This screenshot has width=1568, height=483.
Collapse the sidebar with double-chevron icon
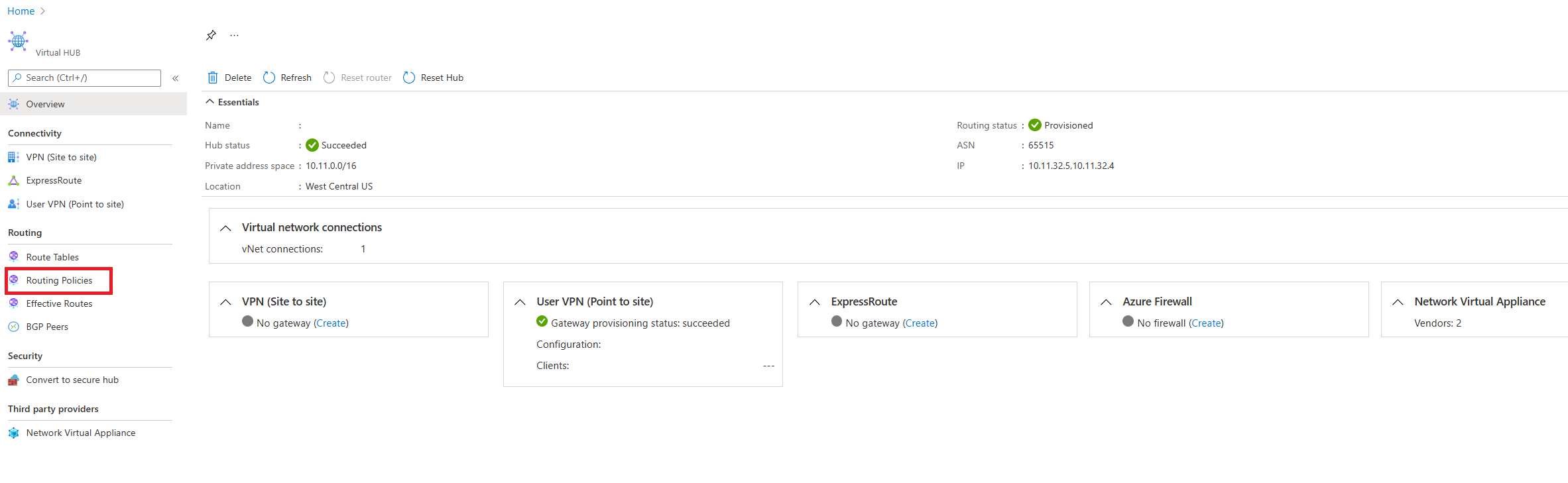click(x=176, y=78)
